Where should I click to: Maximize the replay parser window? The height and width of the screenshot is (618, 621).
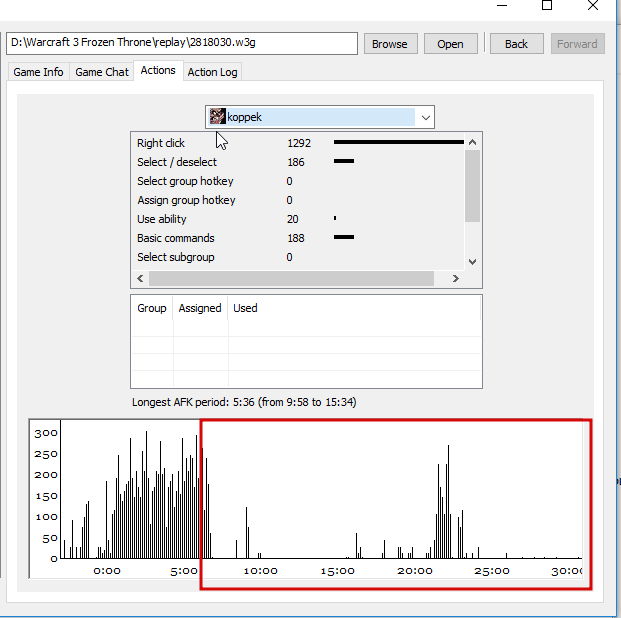point(547,6)
